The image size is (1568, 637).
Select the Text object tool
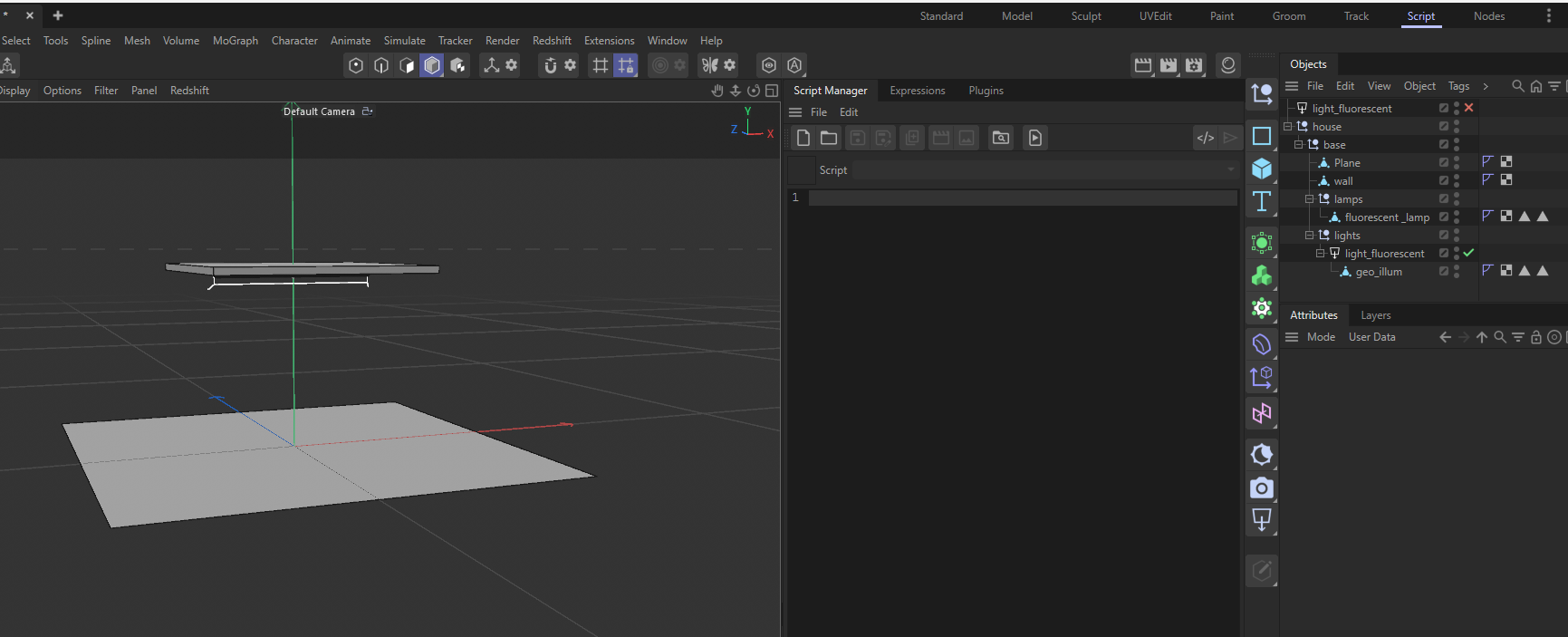point(1261,201)
